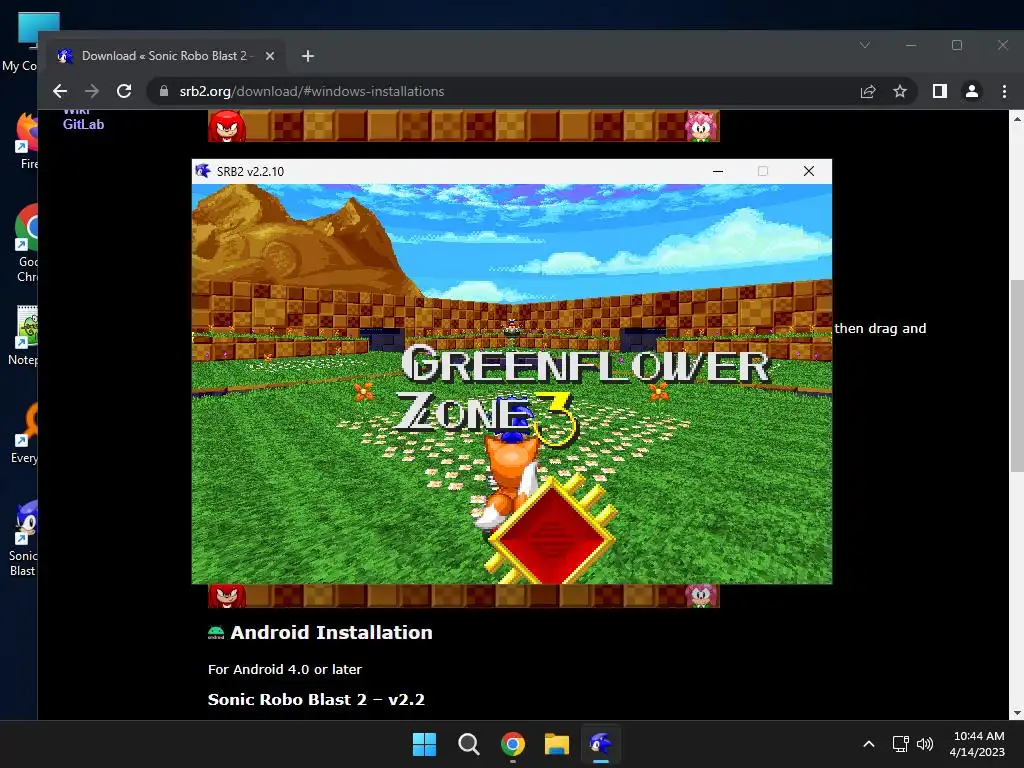Screen dimensions: 1024x768
Task: Click the Amy icon in top banner
Action: click(701, 125)
